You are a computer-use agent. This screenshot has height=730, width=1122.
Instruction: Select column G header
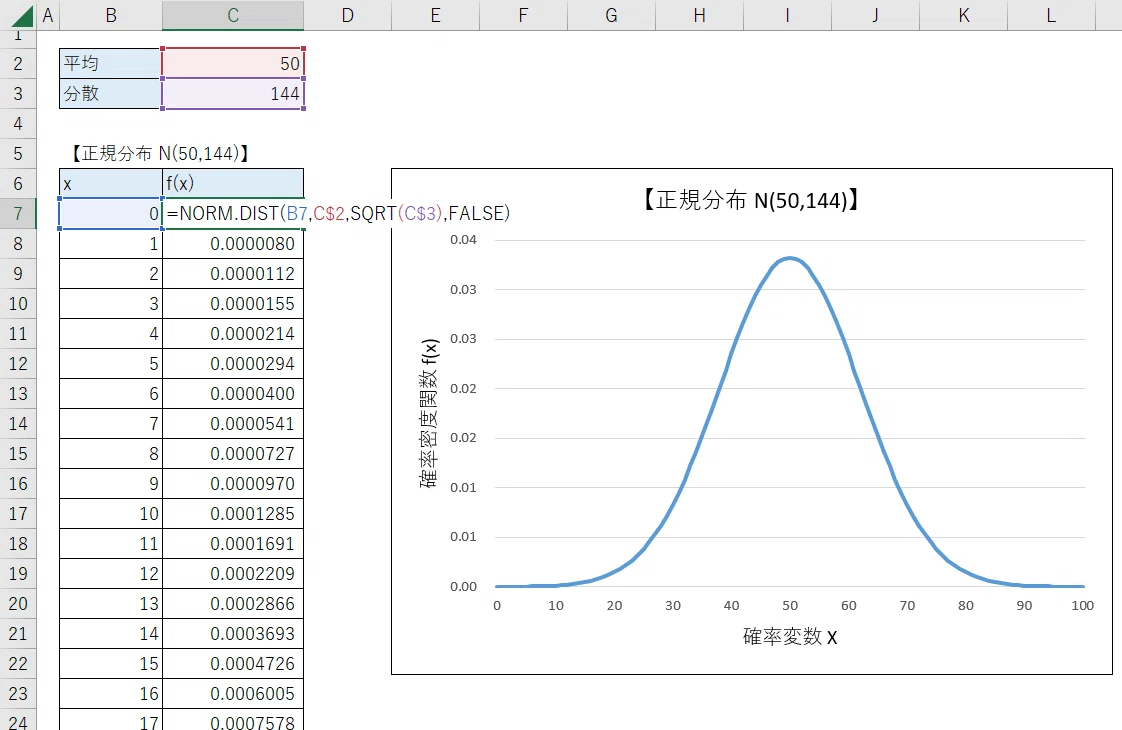coord(611,15)
